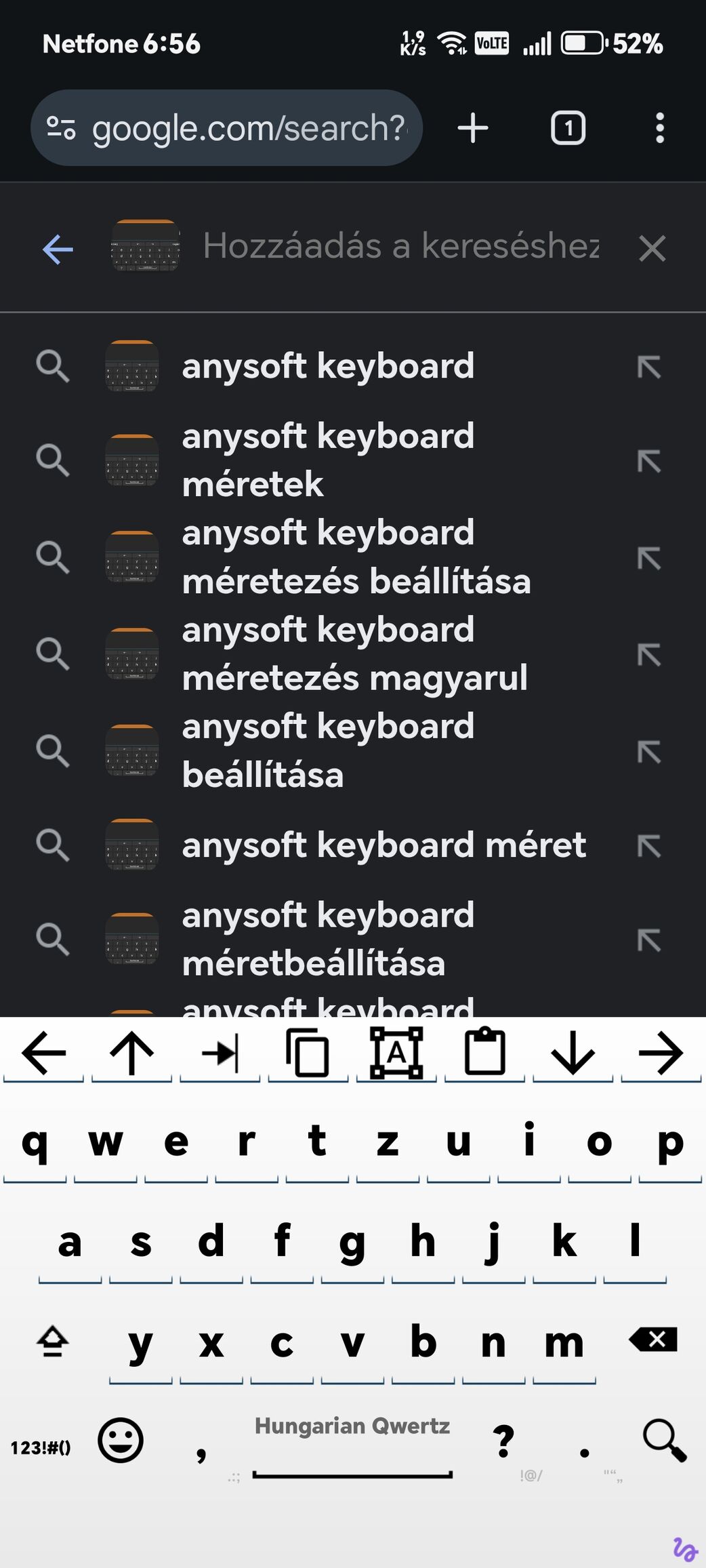Tap the keyboard search magnifier key
This screenshot has height=1568, width=706.
point(664,1440)
